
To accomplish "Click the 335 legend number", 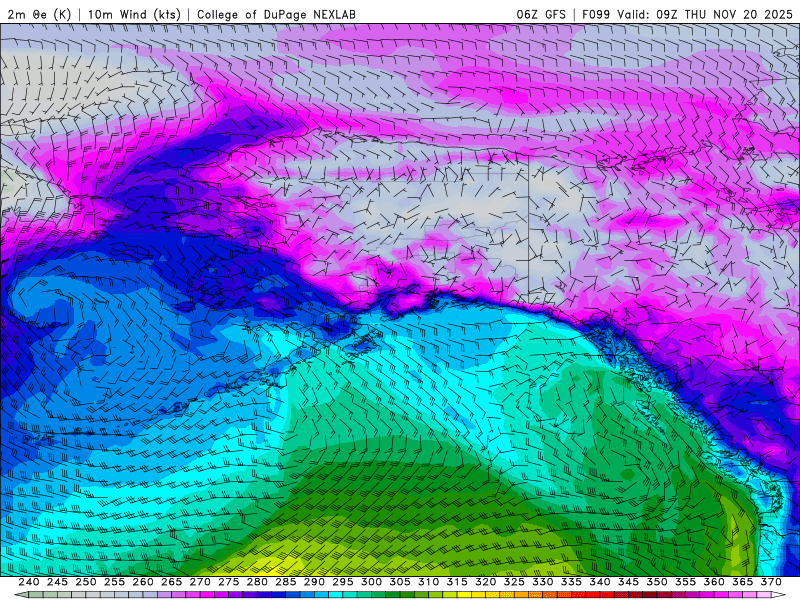I will tap(571, 582).
